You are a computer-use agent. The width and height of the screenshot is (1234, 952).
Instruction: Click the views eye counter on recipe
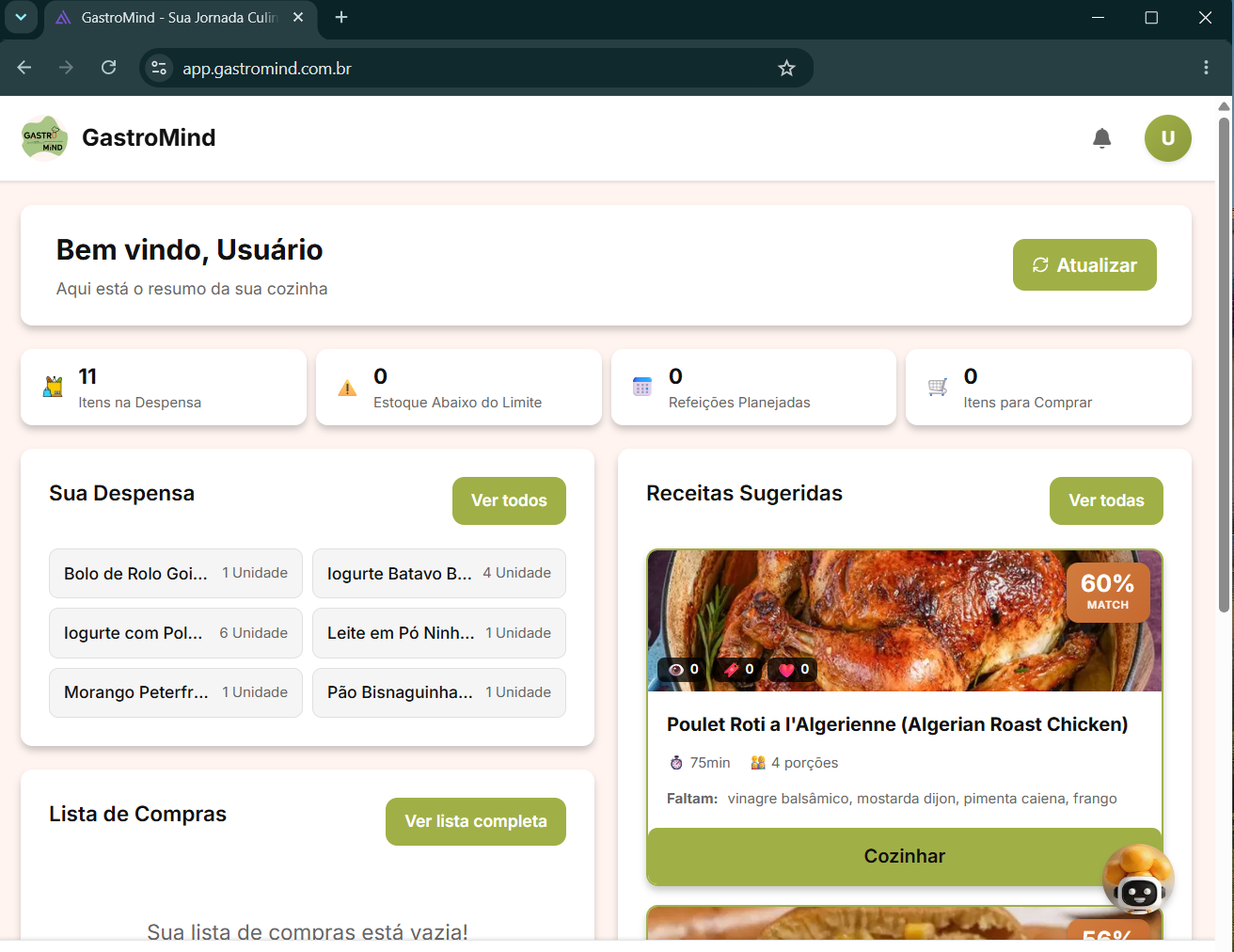click(x=683, y=669)
